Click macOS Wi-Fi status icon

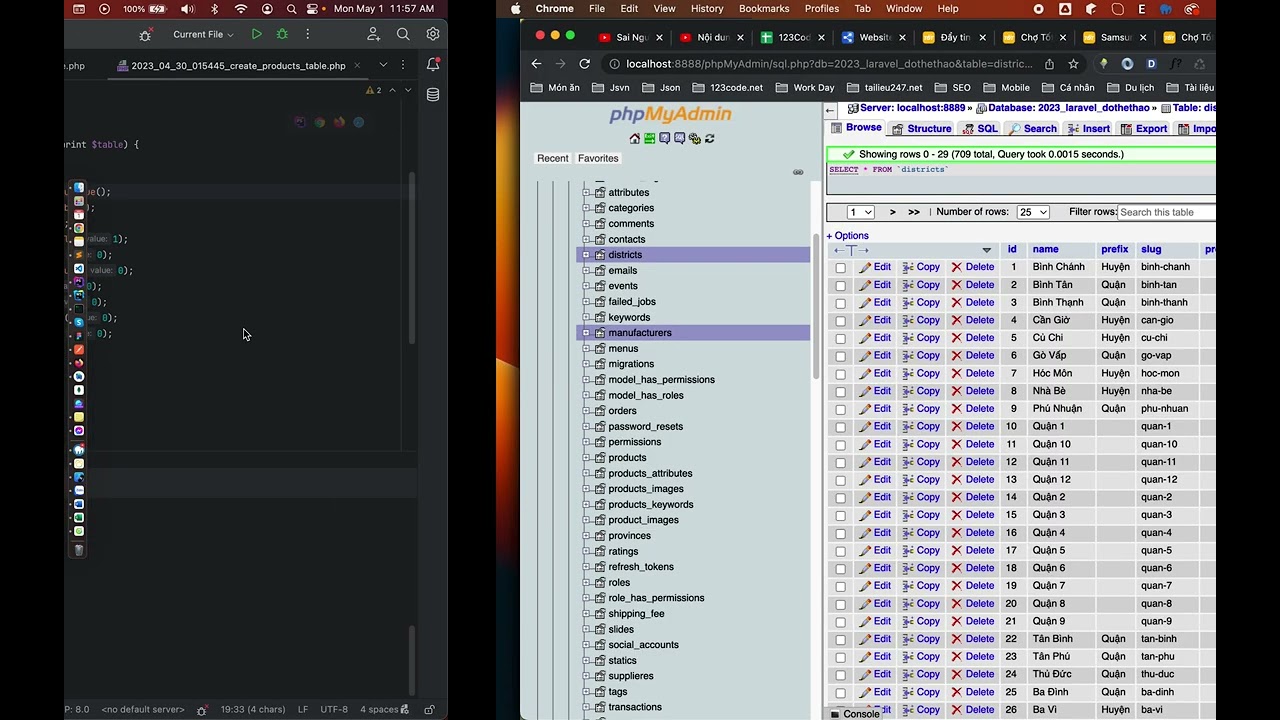click(240, 9)
